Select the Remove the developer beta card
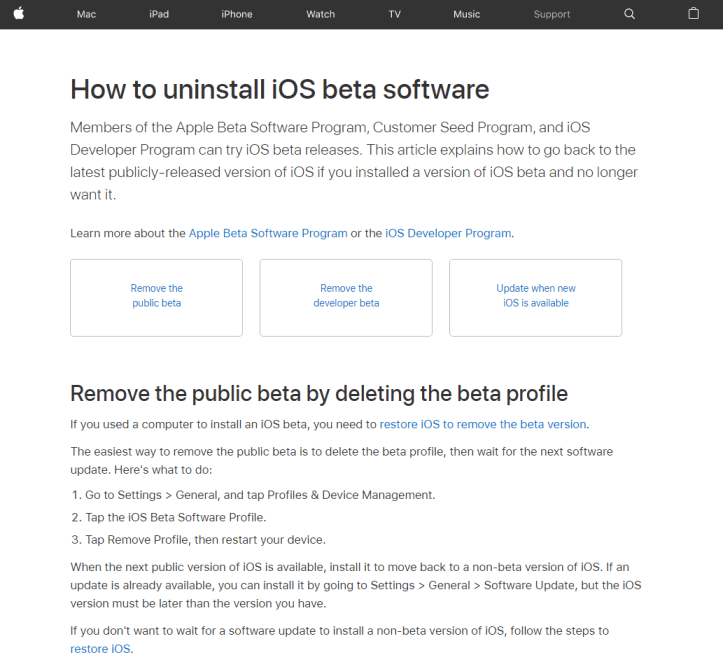Image resolution: width=723 pixels, height=669 pixels. (x=346, y=297)
